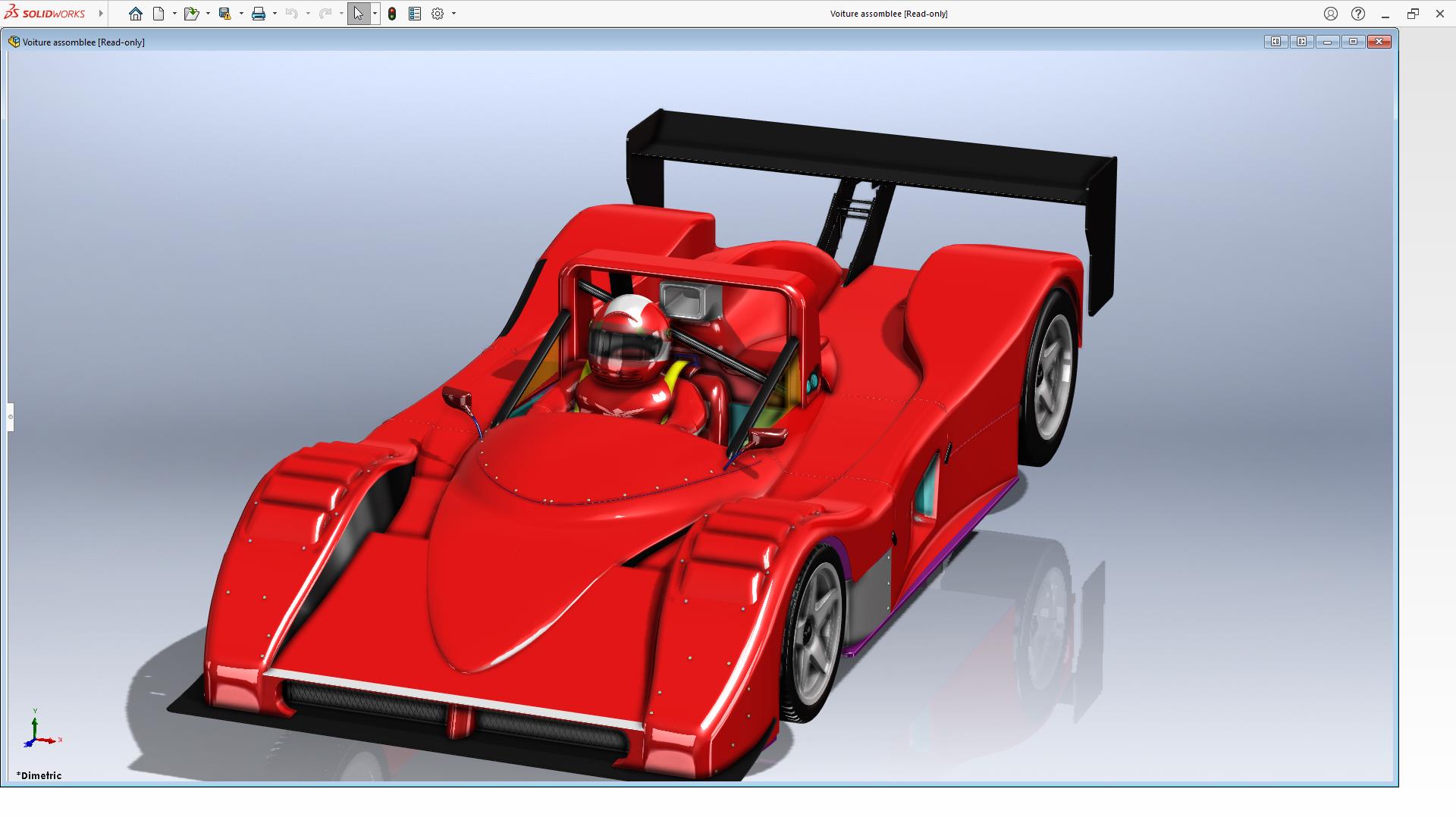The width and height of the screenshot is (1456, 817).
Task: Tile document window to the left
Action: 1276,42
